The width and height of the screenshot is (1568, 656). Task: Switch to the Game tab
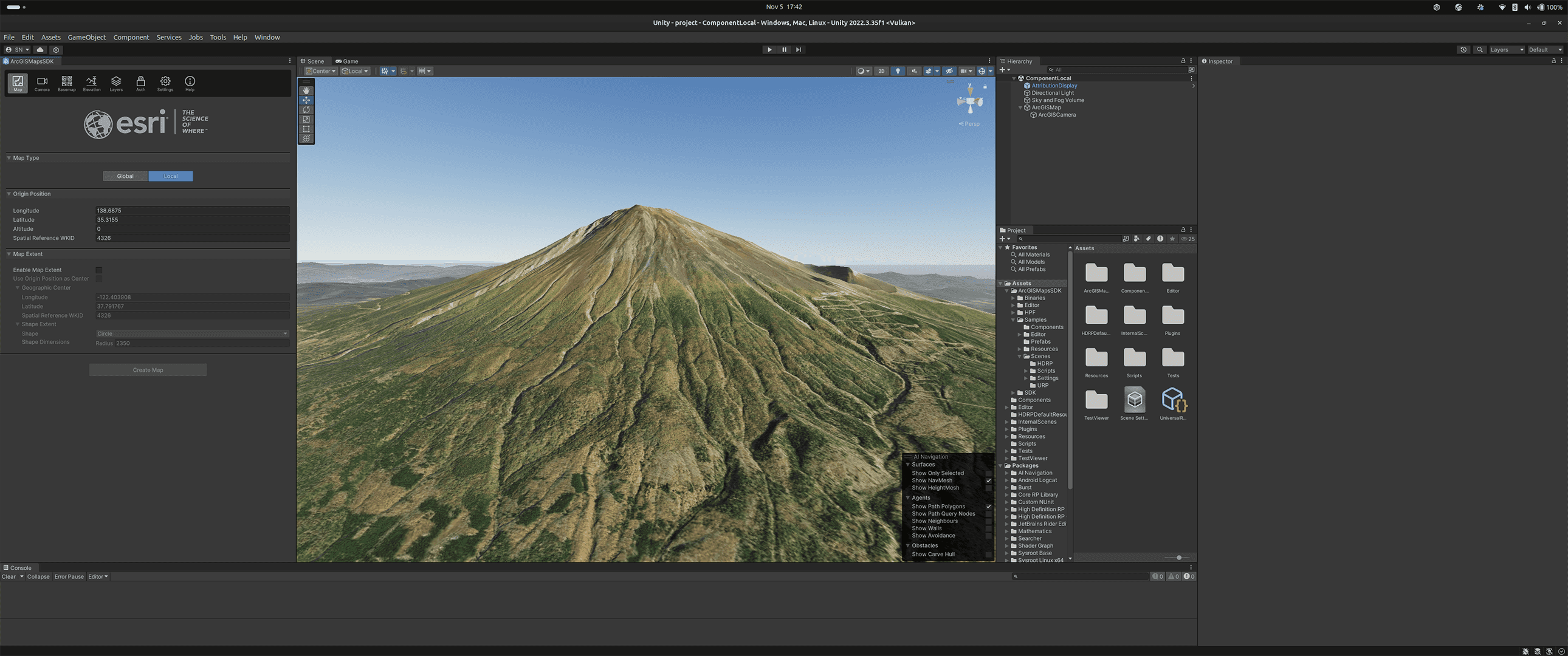click(x=347, y=61)
